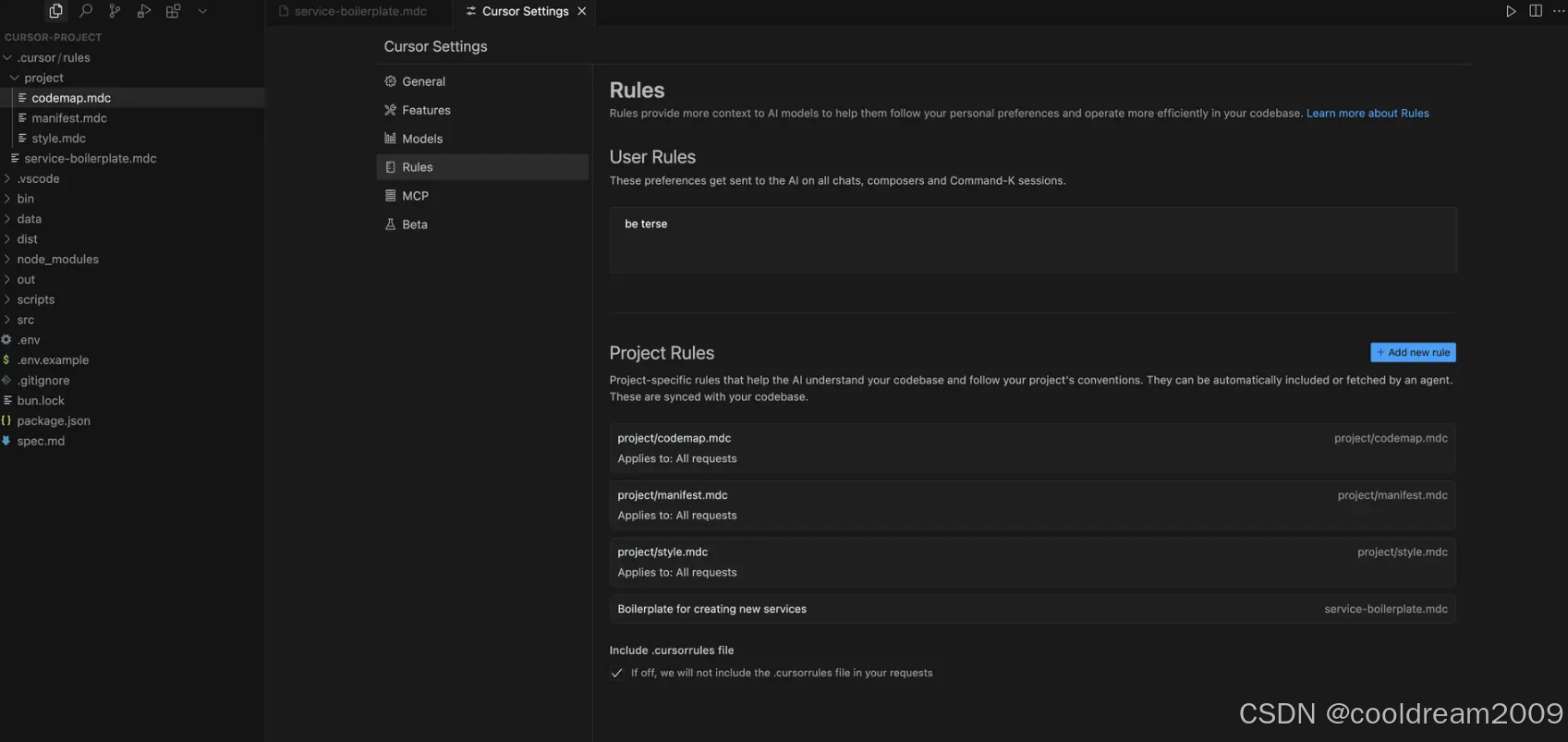Open Rules settings section
The width and height of the screenshot is (1568, 742).
point(482,167)
